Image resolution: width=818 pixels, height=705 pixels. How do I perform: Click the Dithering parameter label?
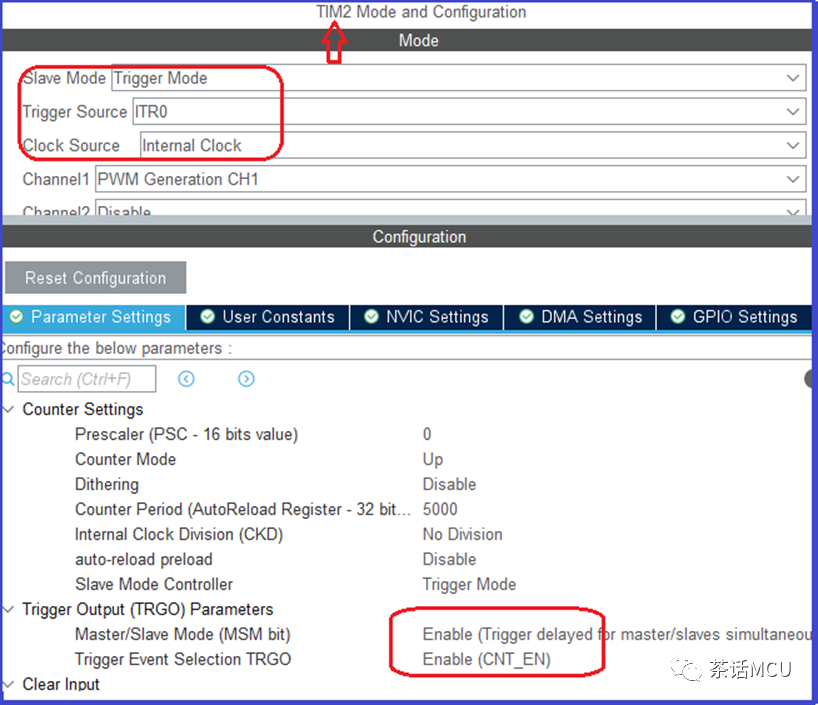click(107, 484)
